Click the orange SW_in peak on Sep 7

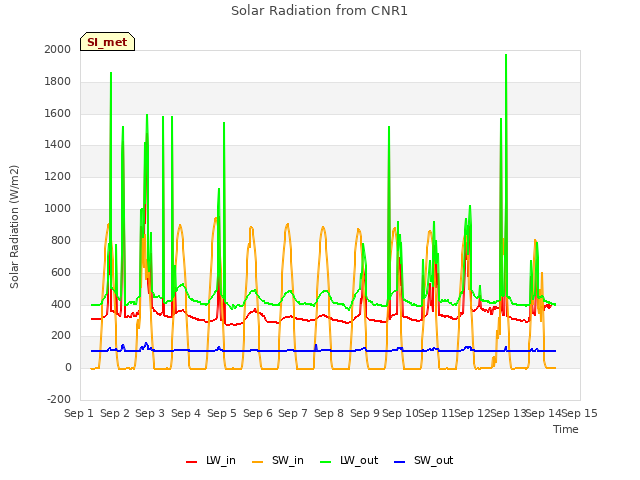(x=288, y=224)
